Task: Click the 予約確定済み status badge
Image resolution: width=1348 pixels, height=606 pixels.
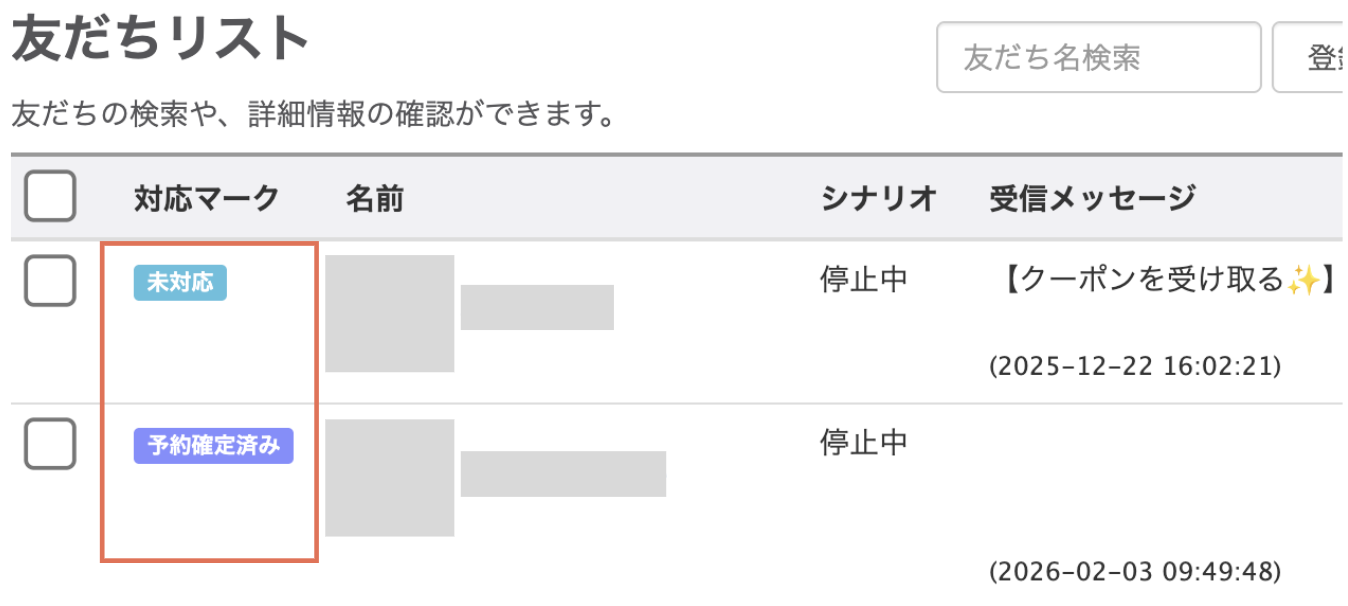Action: (213, 447)
